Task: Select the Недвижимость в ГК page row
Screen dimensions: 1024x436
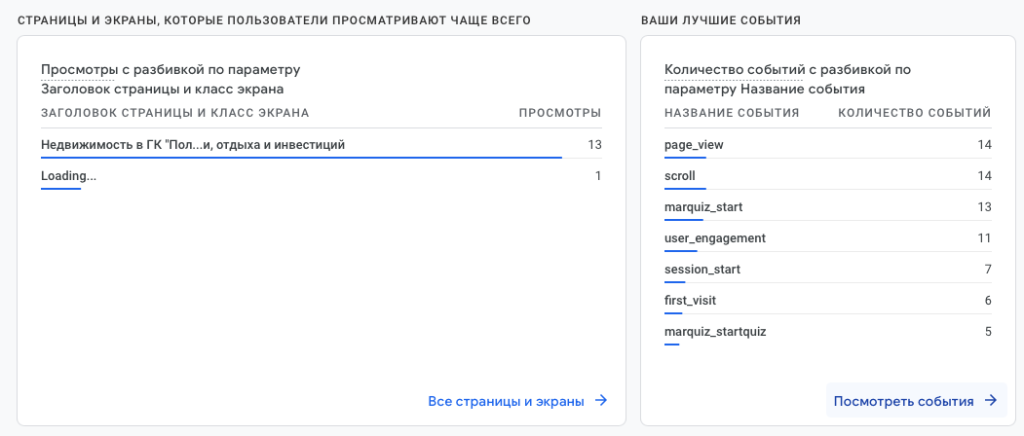Action: click(193, 145)
